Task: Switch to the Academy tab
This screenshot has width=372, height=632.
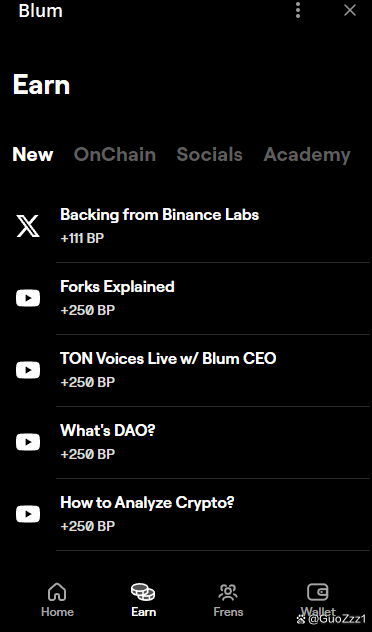Action: pyautogui.click(x=307, y=155)
